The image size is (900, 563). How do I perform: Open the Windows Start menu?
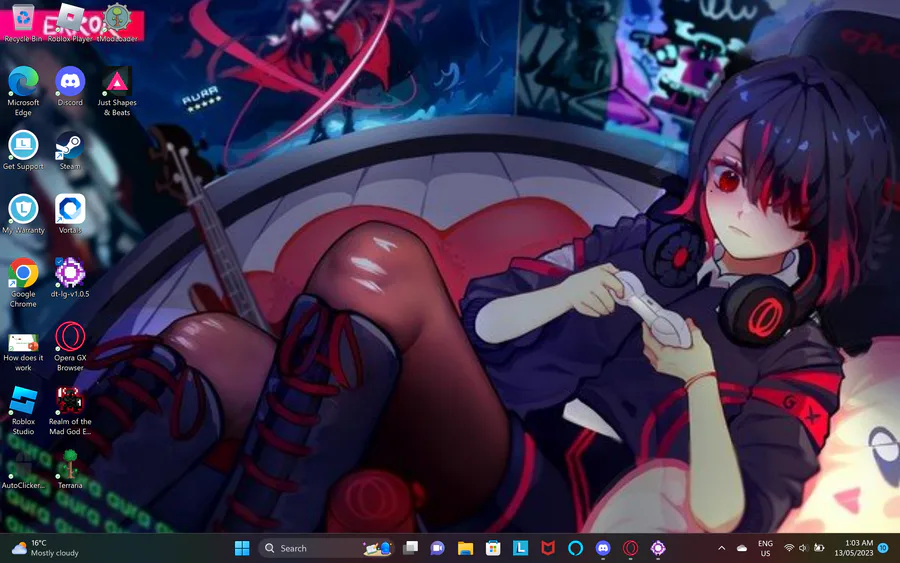click(x=242, y=549)
